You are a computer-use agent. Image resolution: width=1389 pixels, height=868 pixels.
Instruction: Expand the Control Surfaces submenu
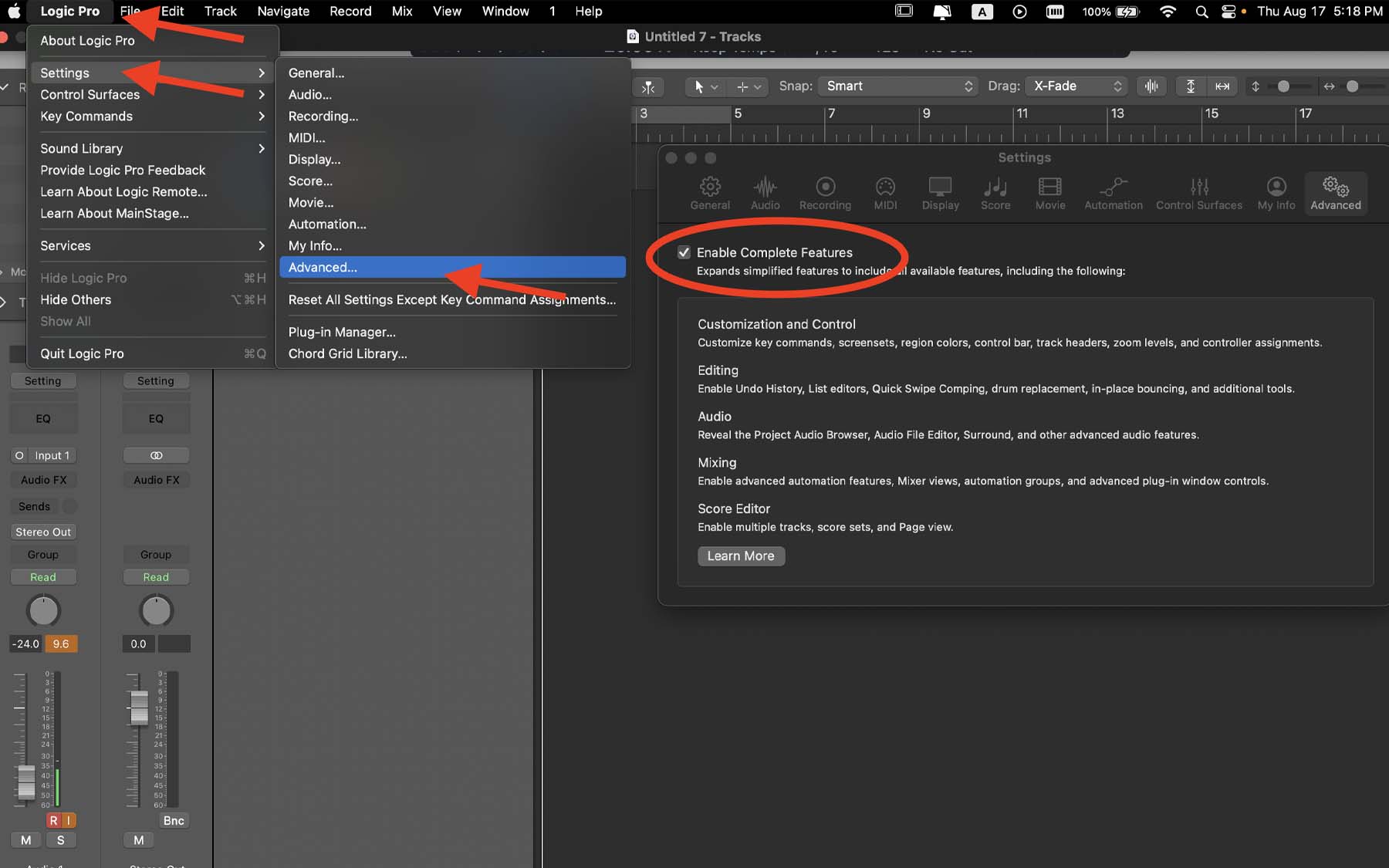point(153,94)
